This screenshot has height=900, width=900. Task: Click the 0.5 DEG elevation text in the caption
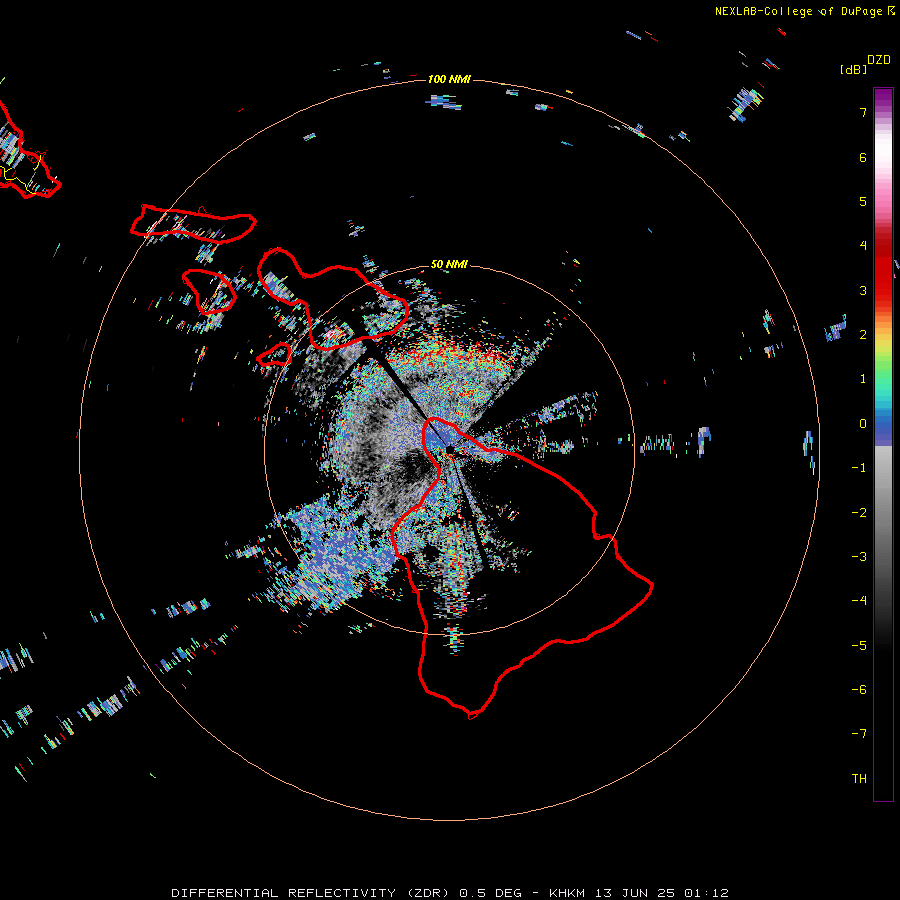(490, 893)
